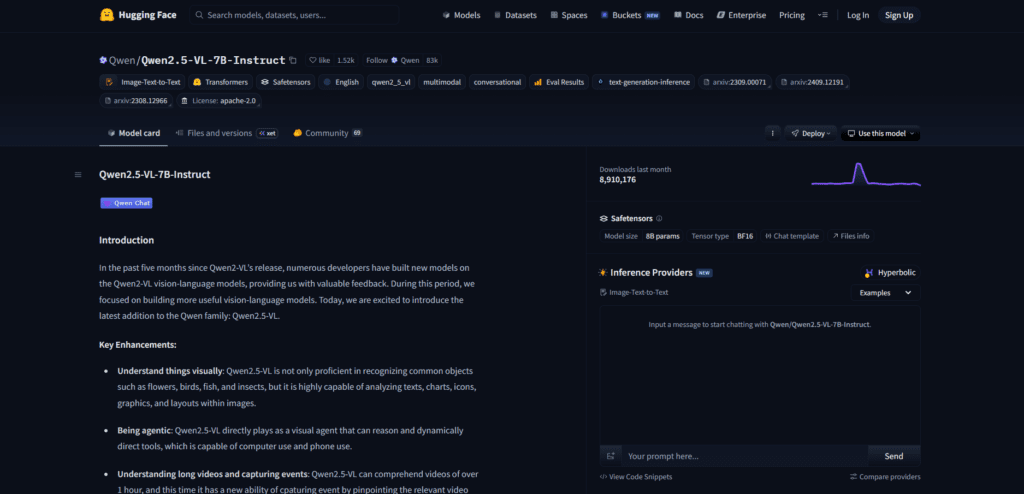Open the Models page
The height and width of the screenshot is (494, 1024).
(461, 15)
